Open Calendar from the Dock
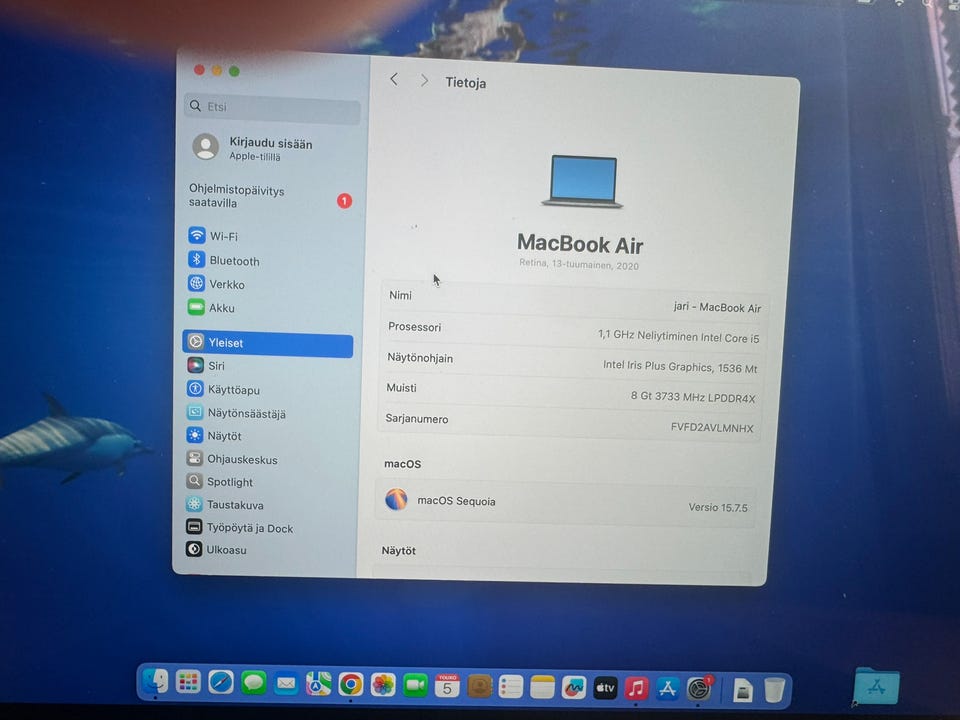960x720 pixels. point(448,686)
